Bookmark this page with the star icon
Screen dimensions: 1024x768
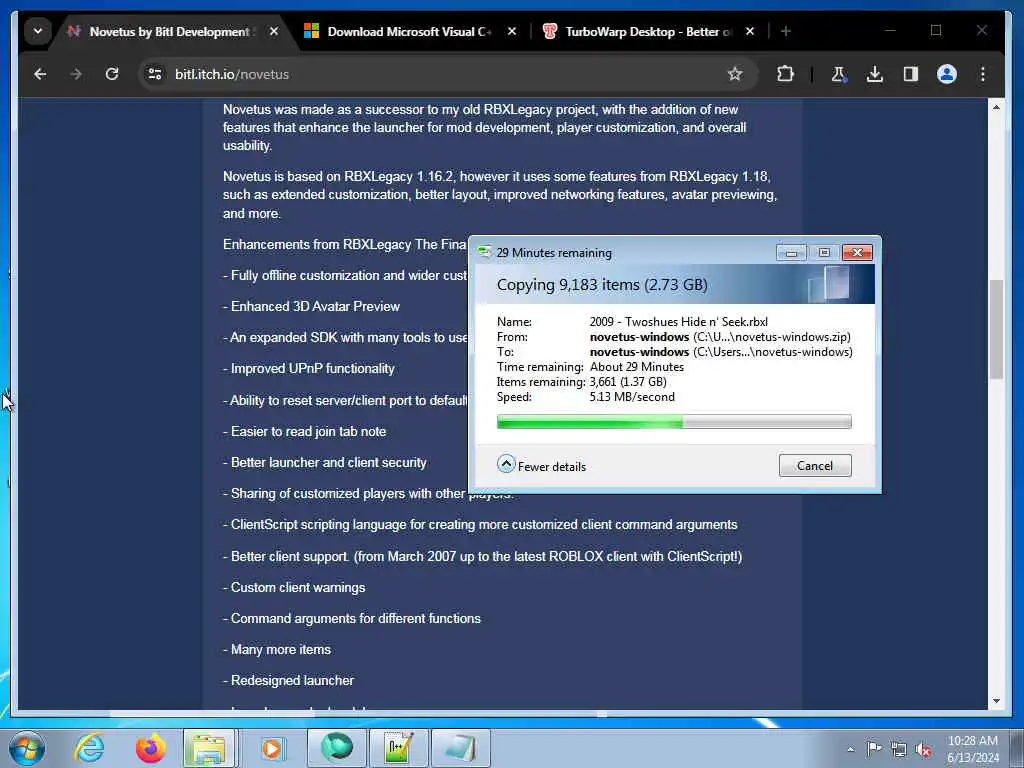point(735,74)
